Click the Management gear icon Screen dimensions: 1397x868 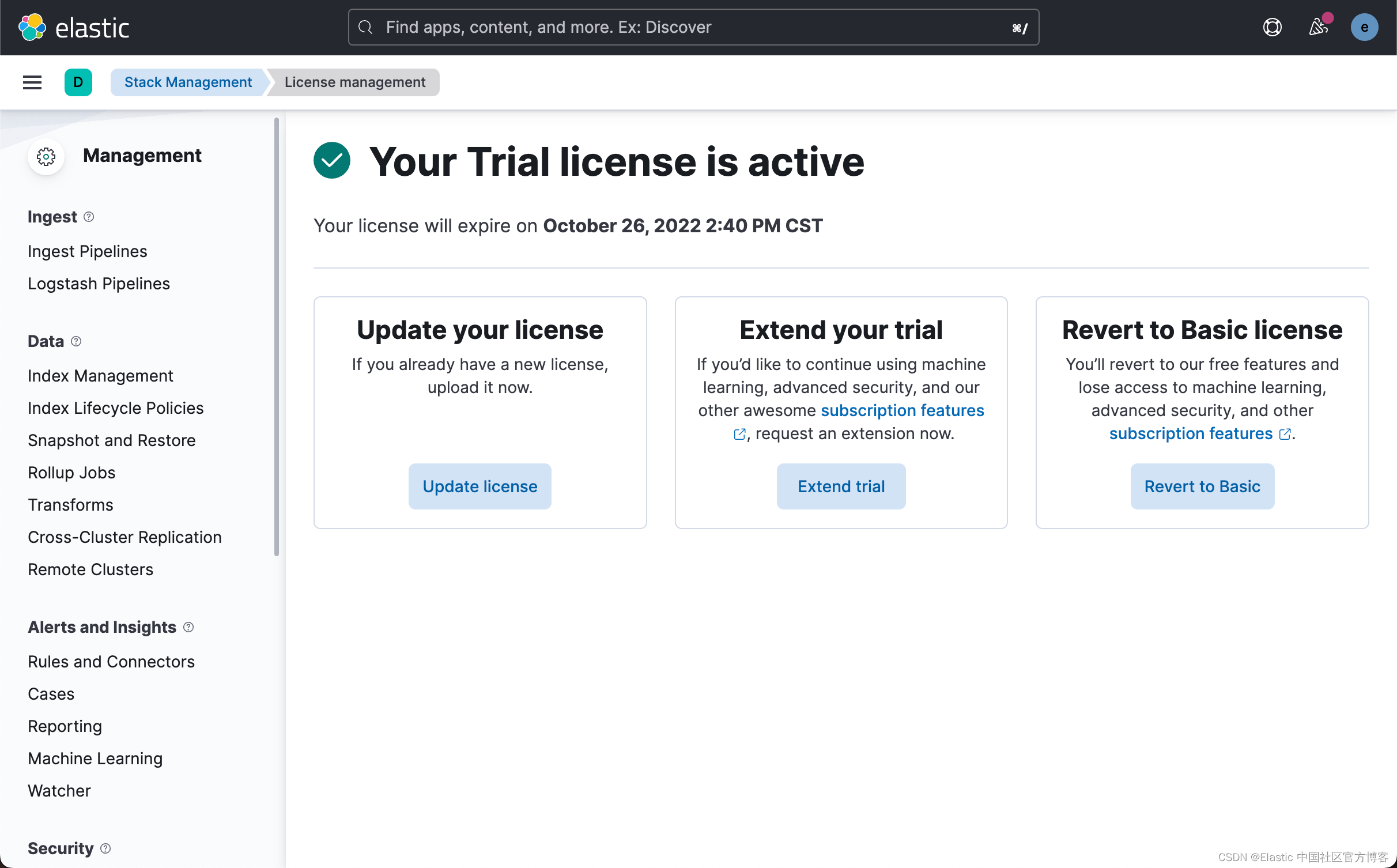tap(46, 155)
